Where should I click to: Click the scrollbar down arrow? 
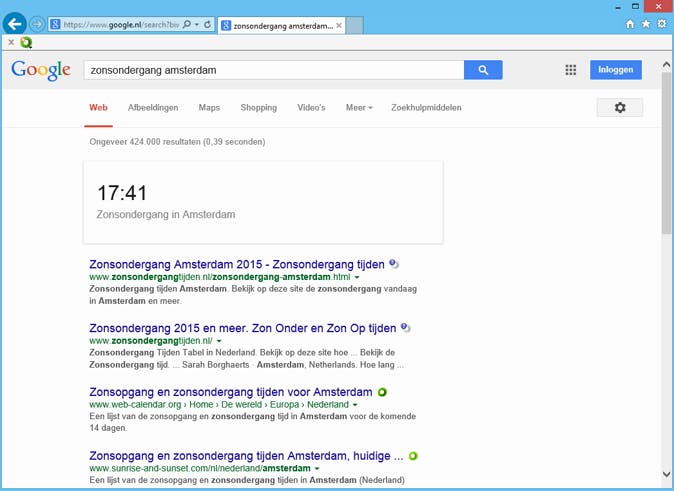666,475
